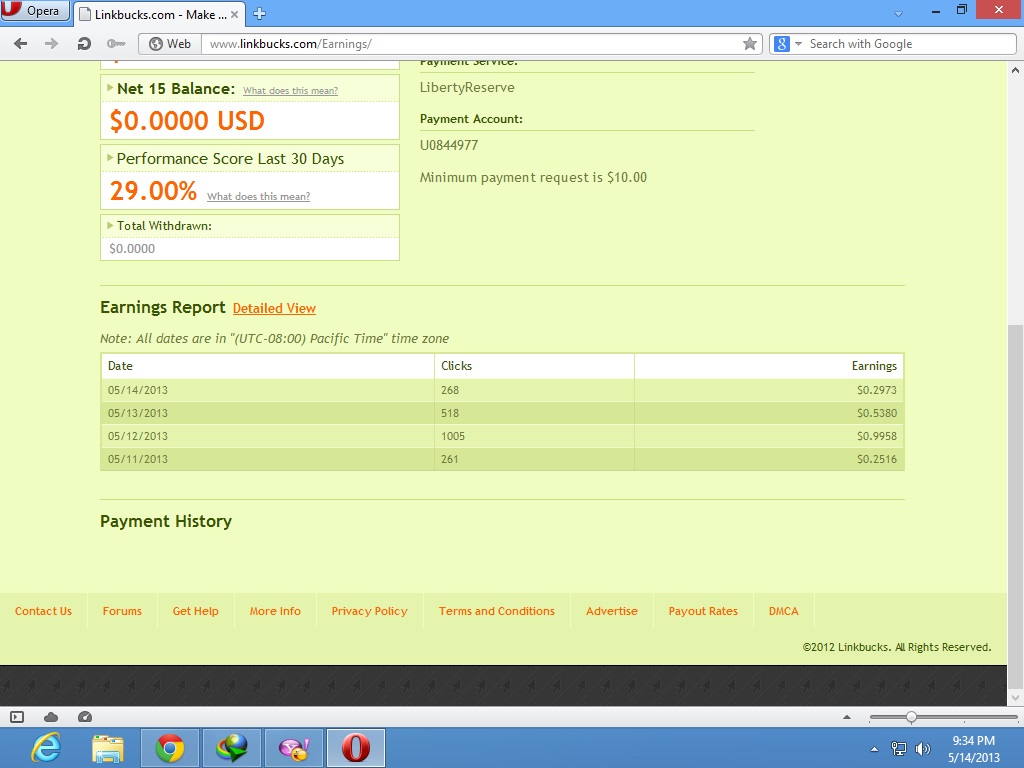Open Terms and Conditions footer link
This screenshot has width=1024, height=768.
pyautogui.click(x=496, y=611)
